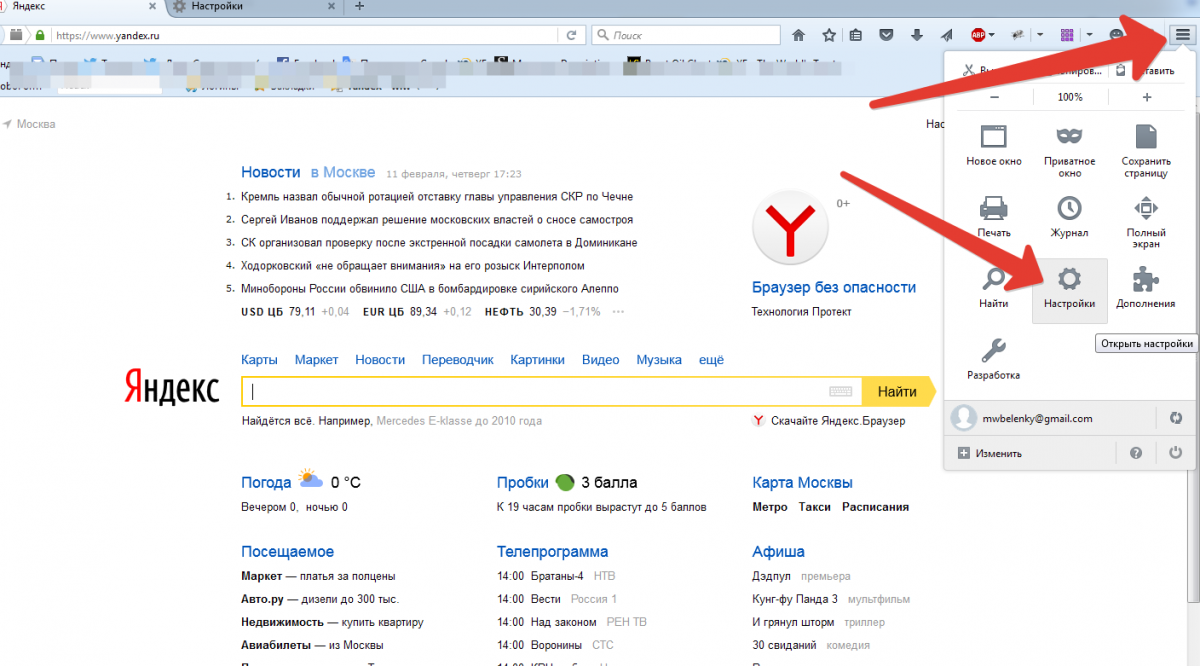Show bookmarks list toolbar icon
1200x666 pixels.
pos(856,35)
